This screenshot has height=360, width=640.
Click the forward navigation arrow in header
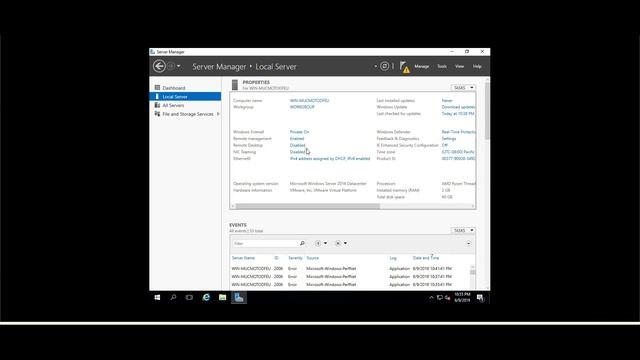(x=171, y=66)
